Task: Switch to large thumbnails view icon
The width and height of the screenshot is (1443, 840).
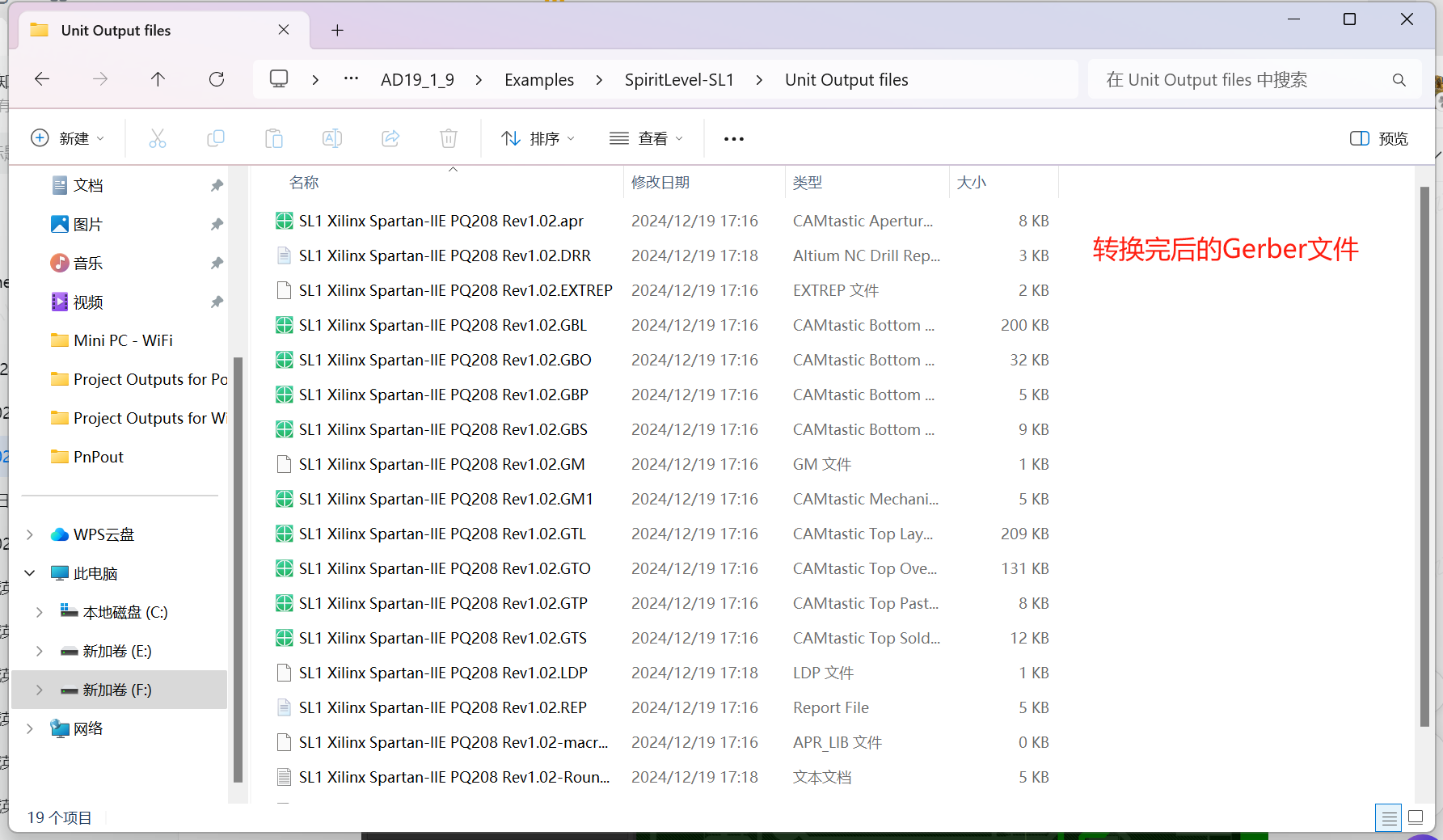Action: pyautogui.click(x=1416, y=817)
